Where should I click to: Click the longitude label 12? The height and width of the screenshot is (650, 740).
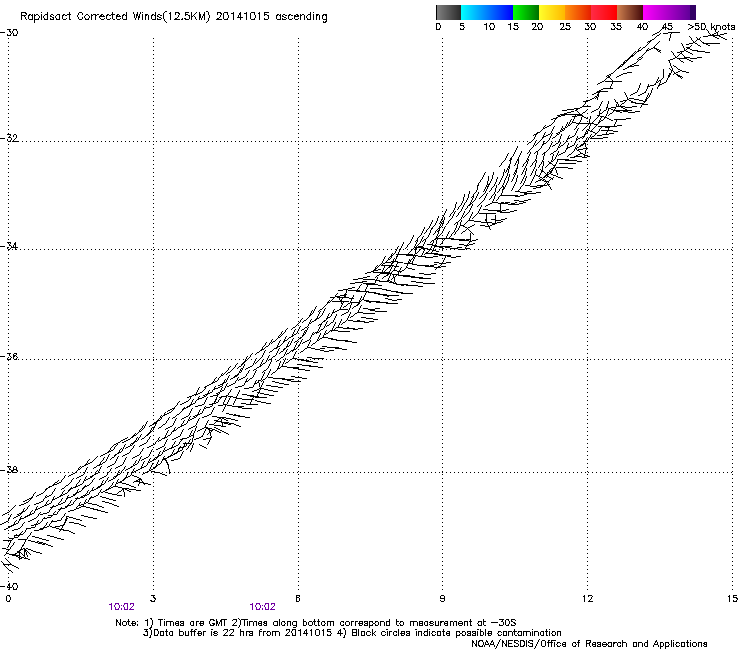(x=587, y=599)
